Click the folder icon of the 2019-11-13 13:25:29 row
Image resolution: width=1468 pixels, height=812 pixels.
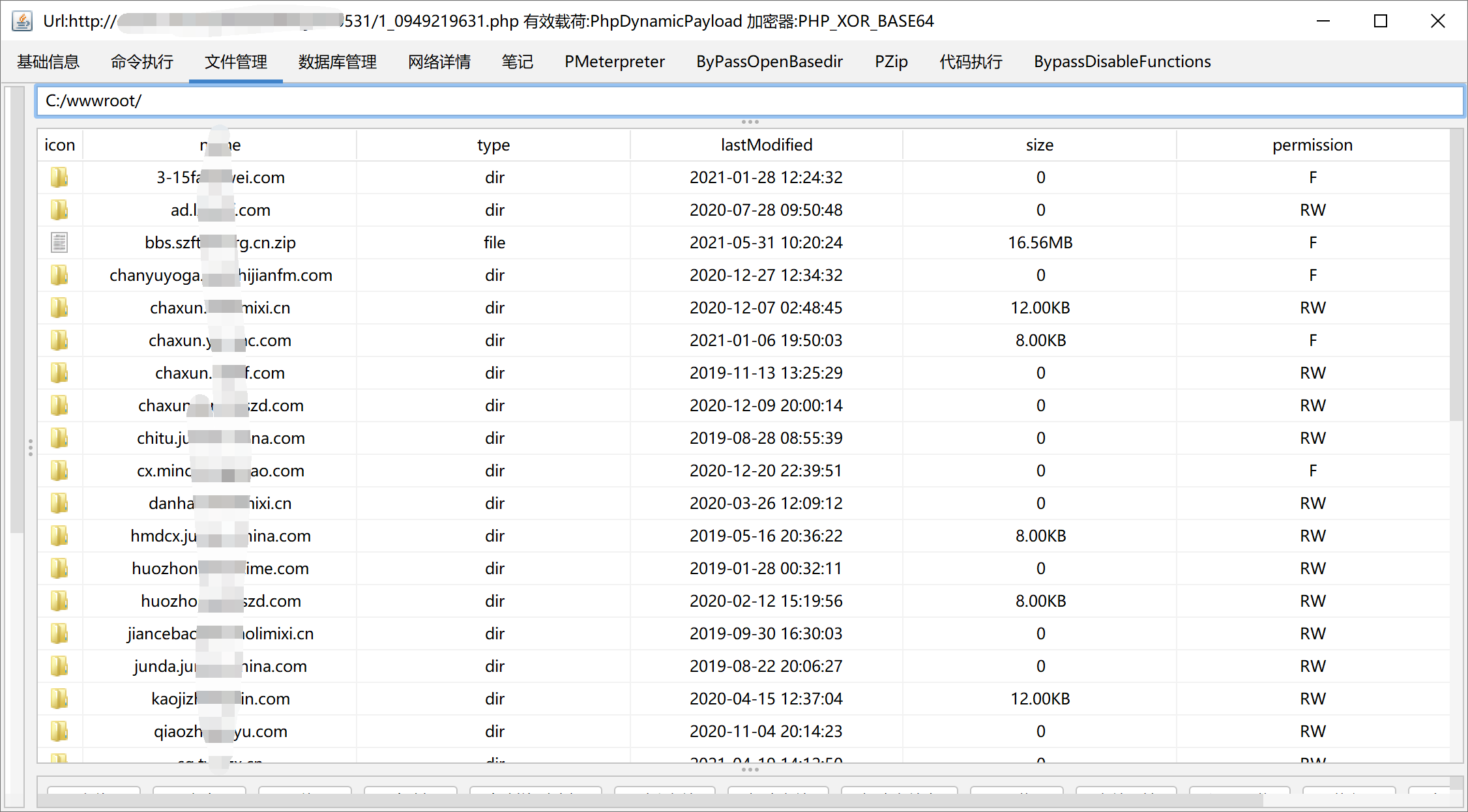(59, 373)
